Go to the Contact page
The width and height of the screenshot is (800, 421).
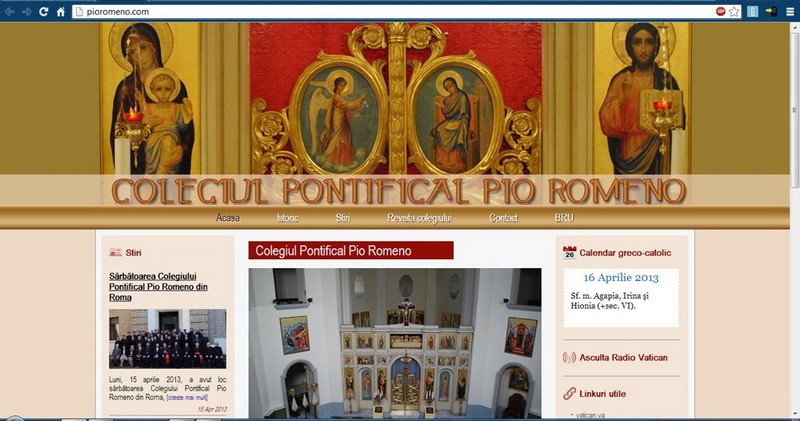[504, 218]
